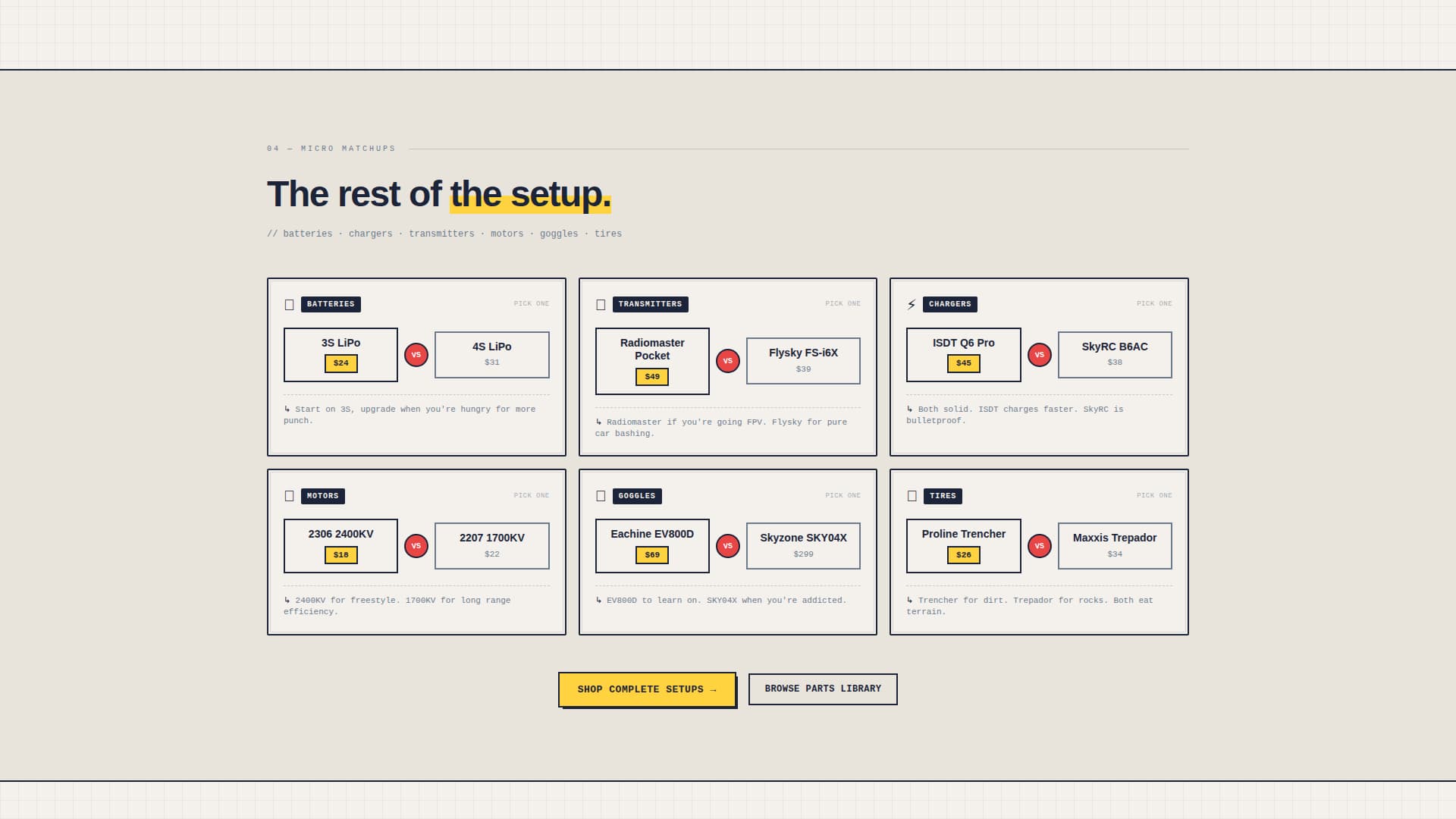
Task: Click the VS badge in Chargers card
Action: pos(1040,355)
